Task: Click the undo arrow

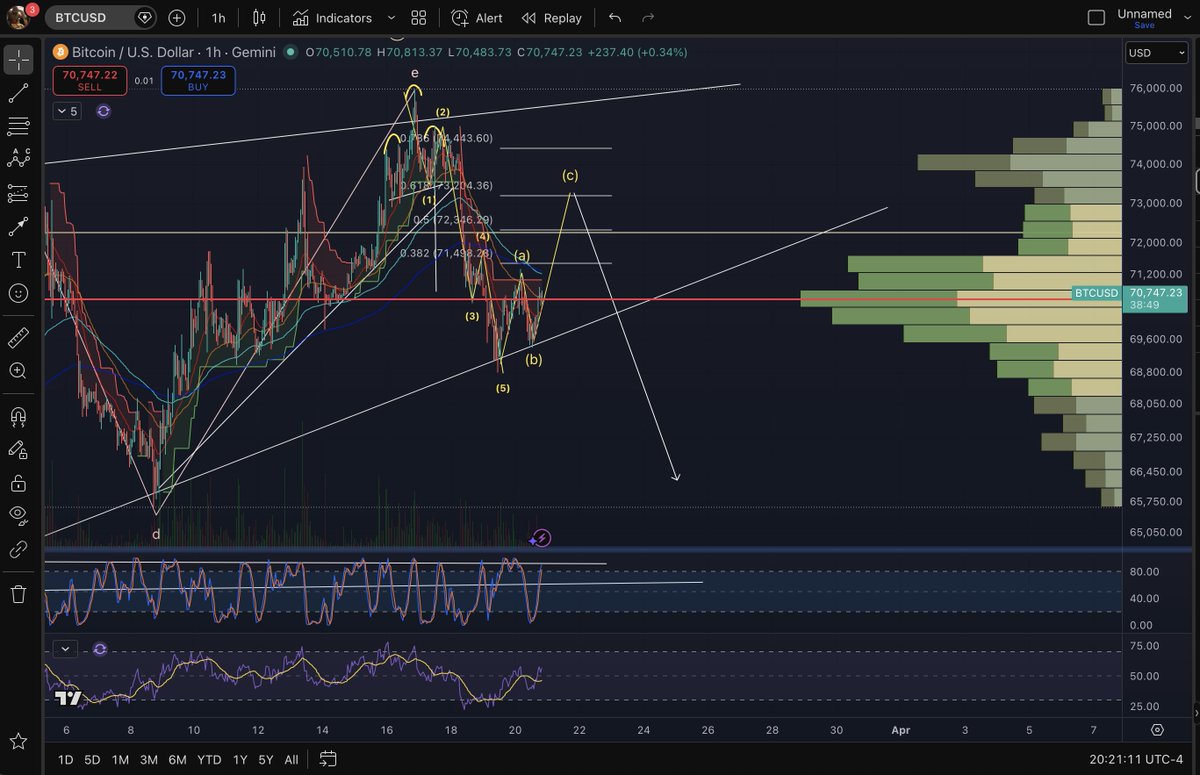Action: [x=615, y=18]
